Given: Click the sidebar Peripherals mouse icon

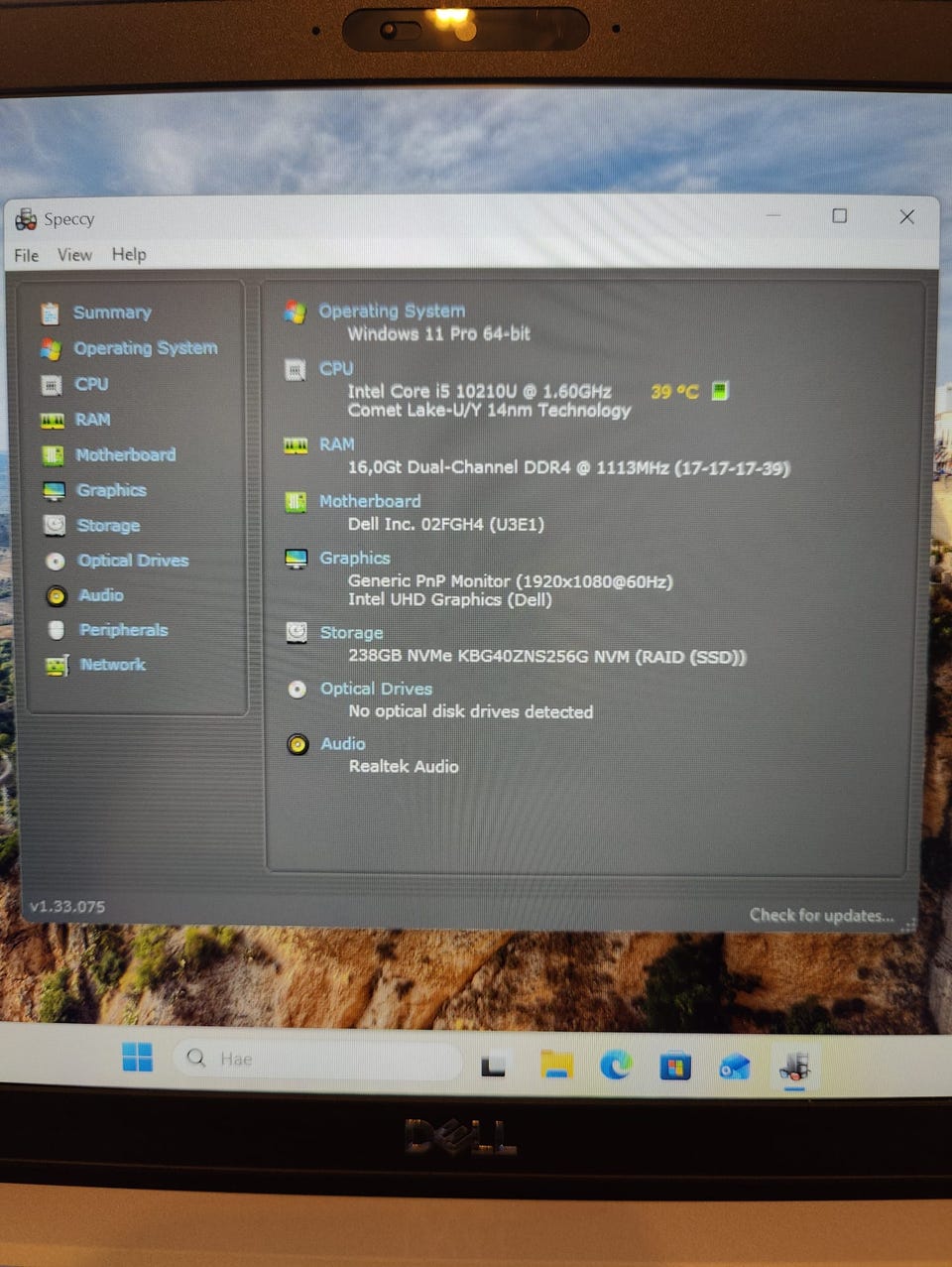Looking at the screenshot, I should pos(57,630).
